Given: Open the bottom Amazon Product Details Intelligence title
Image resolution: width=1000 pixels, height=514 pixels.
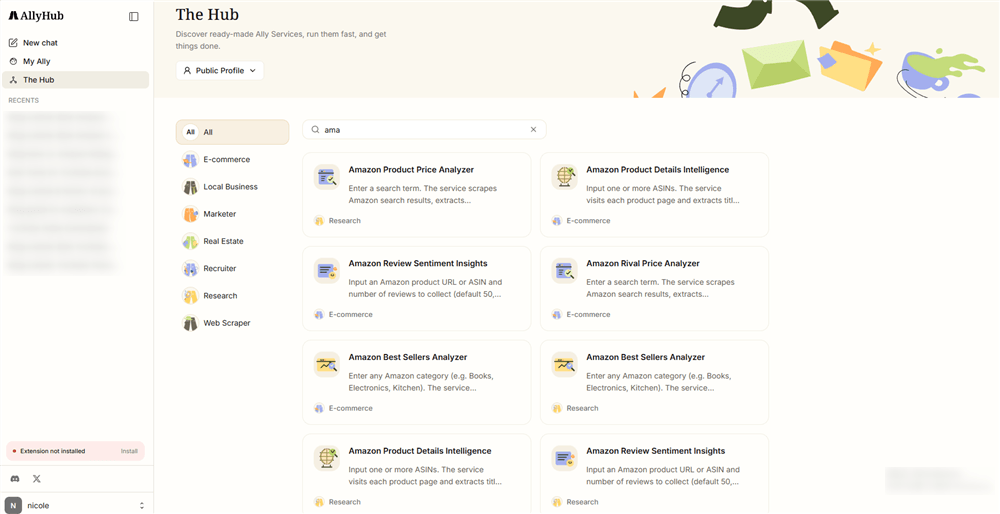Looking at the screenshot, I should click(420, 451).
